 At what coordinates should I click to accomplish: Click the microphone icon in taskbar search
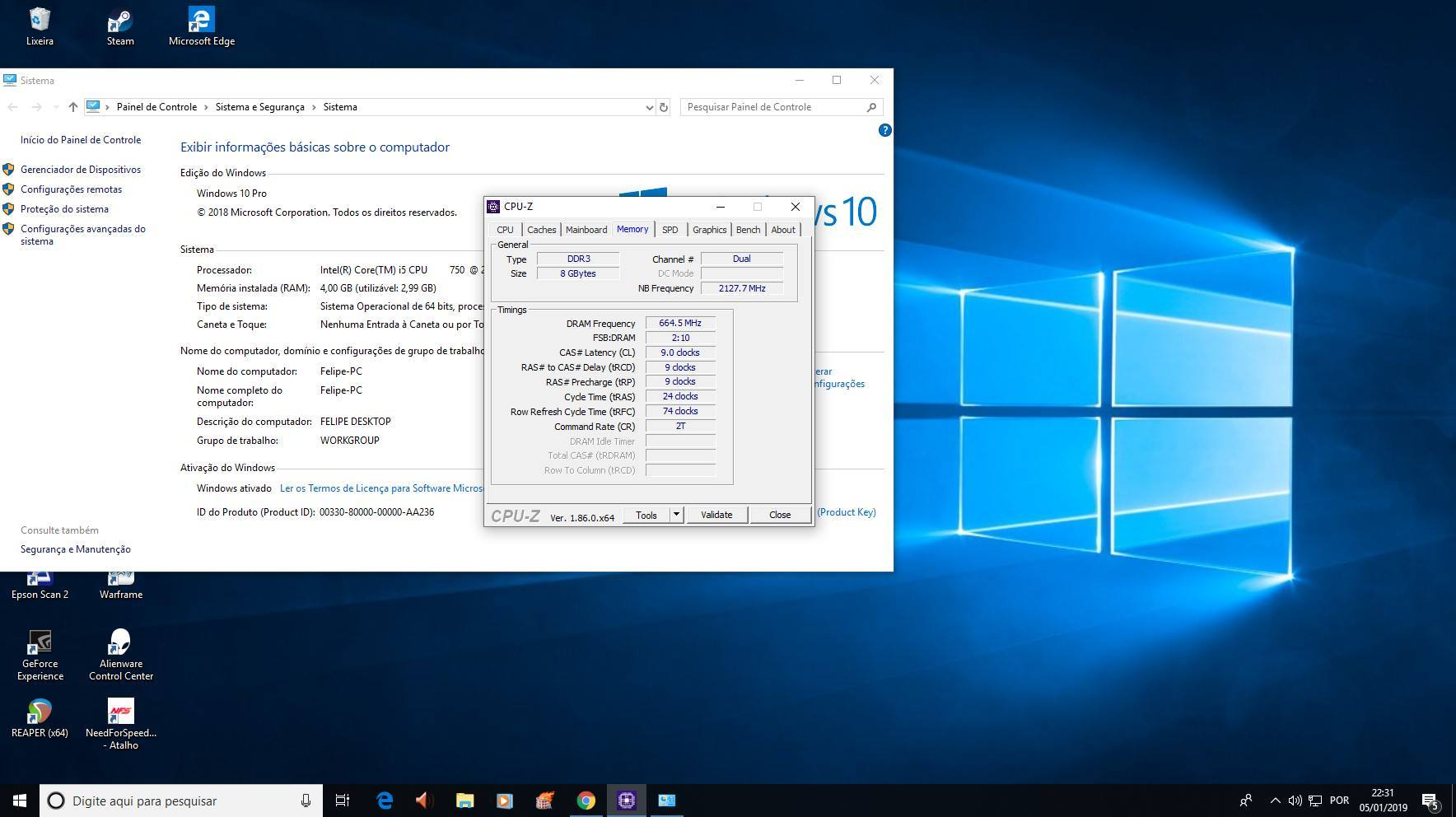[306, 801]
